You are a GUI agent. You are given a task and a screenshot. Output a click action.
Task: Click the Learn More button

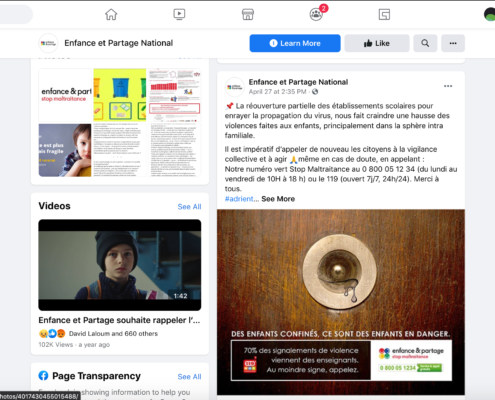pos(295,43)
